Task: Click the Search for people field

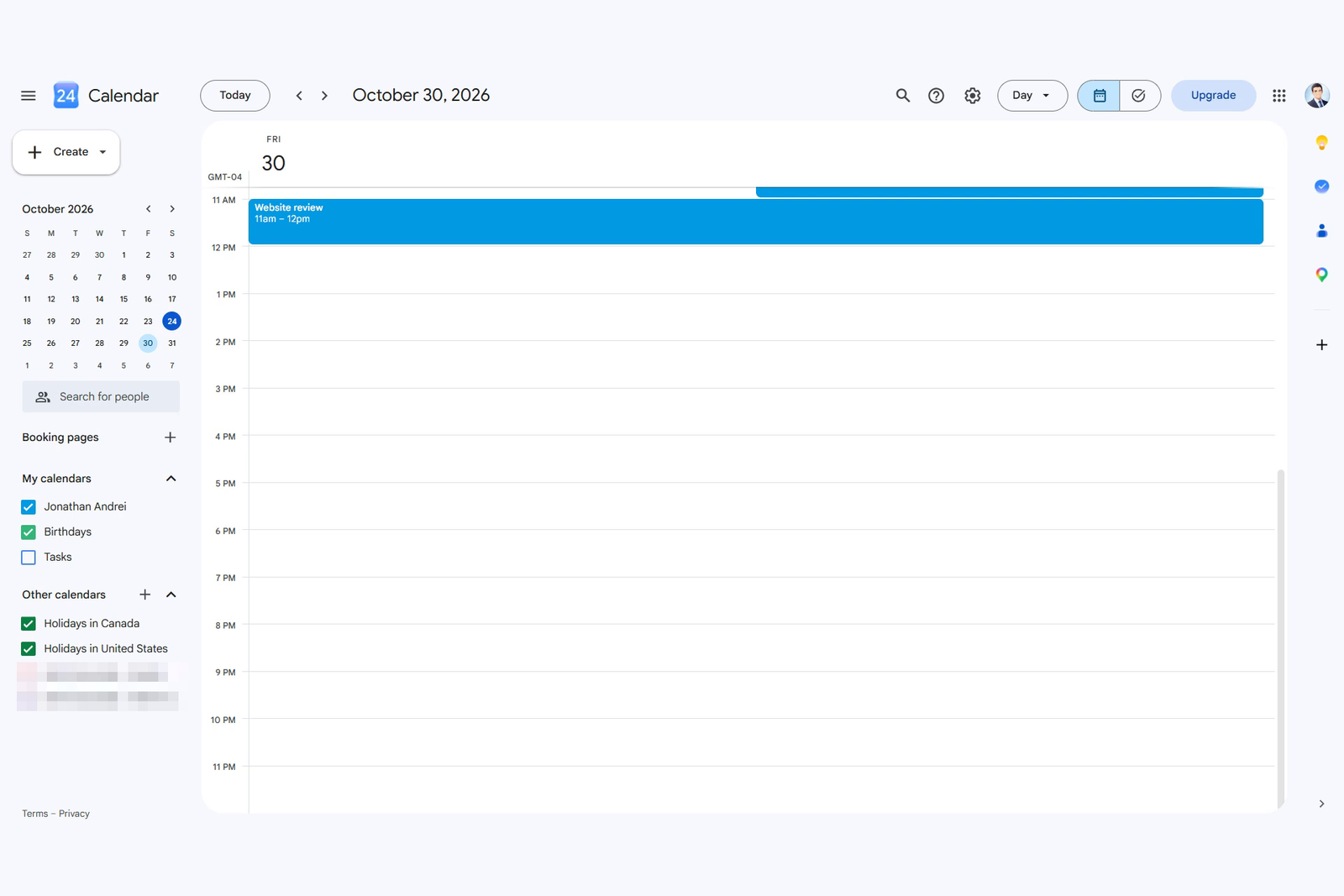Action: tap(101, 397)
